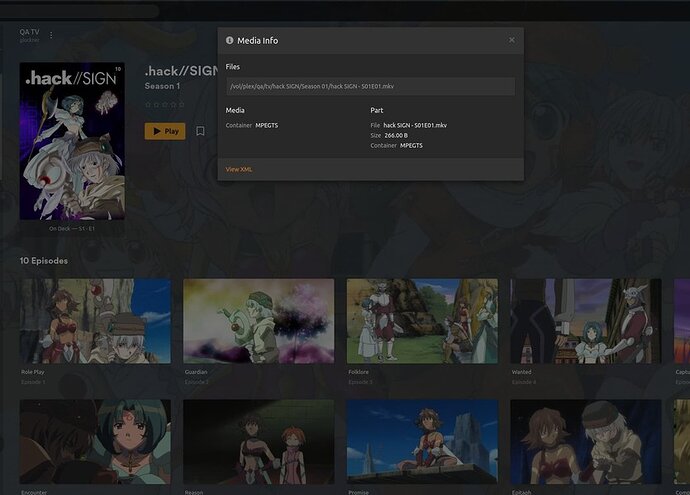Click the .hack//SIGN show title
This screenshot has width=690, height=495.
[x=181, y=71]
